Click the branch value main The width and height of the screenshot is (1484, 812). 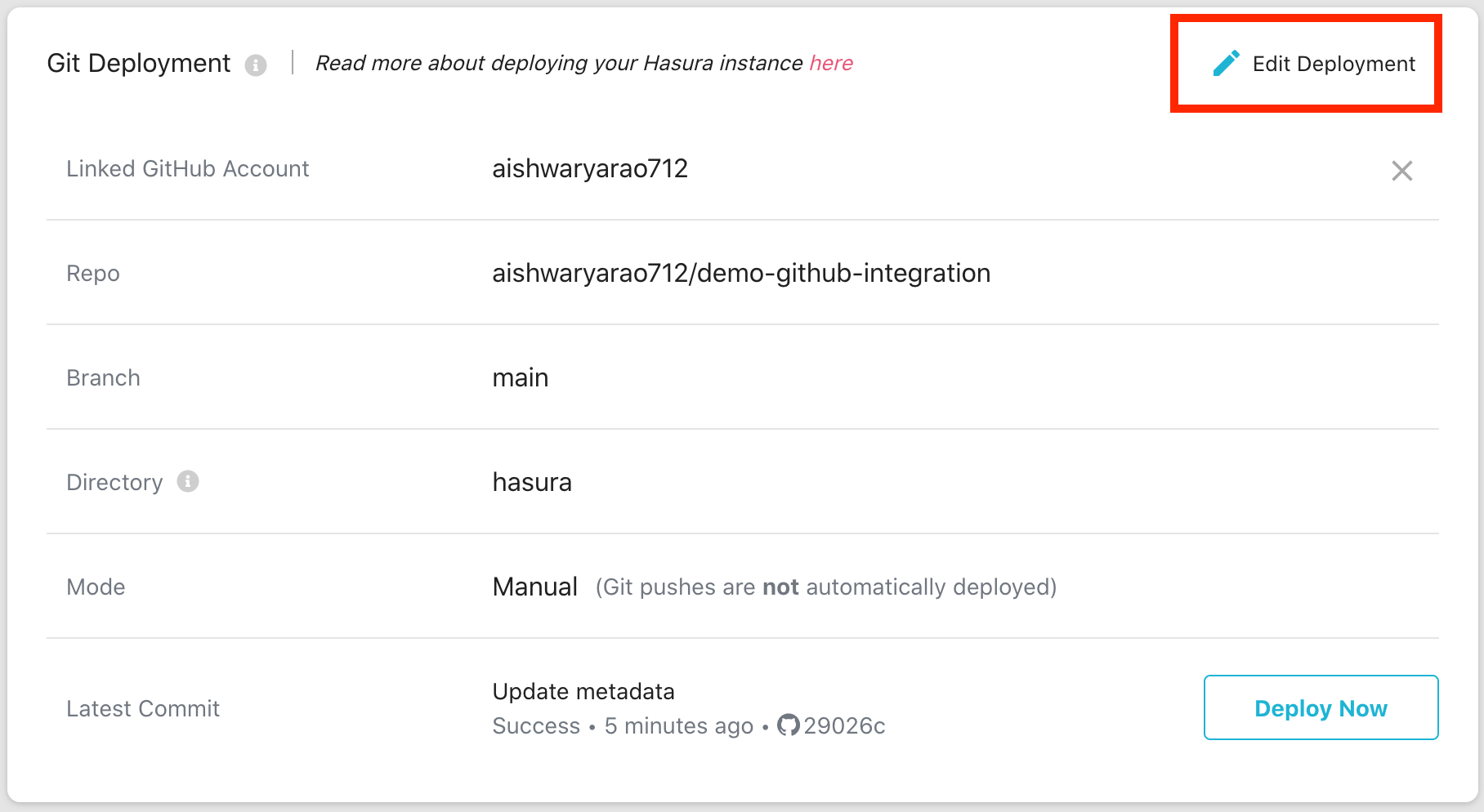click(x=520, y=378)
